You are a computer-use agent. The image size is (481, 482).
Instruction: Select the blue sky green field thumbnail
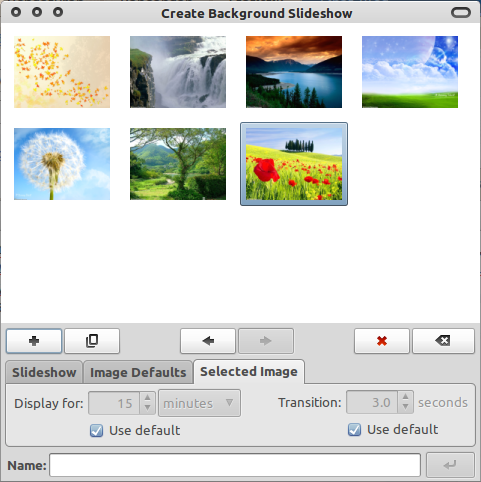[x=410, y=72]
